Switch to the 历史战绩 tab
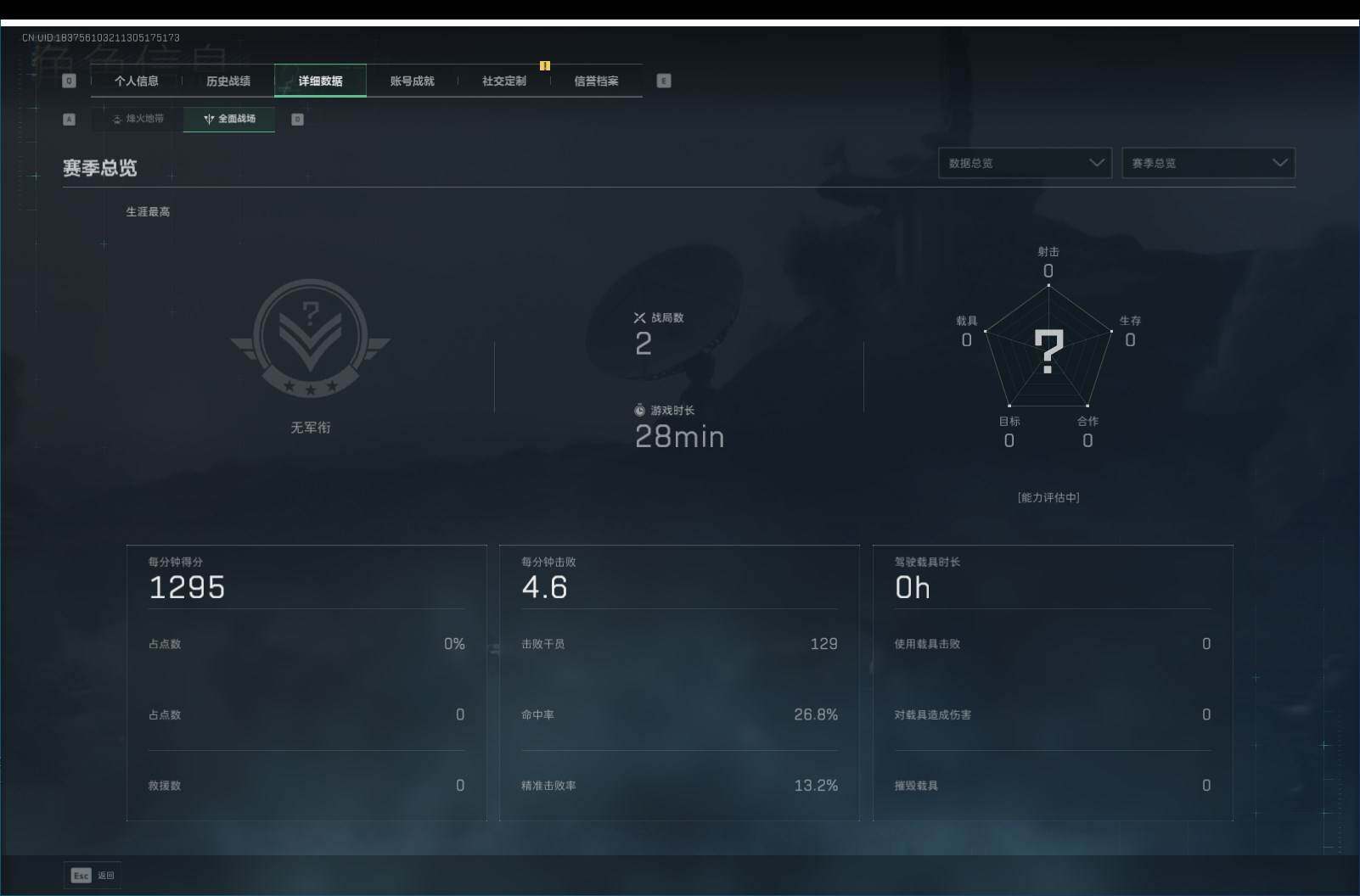 point(228,81)
